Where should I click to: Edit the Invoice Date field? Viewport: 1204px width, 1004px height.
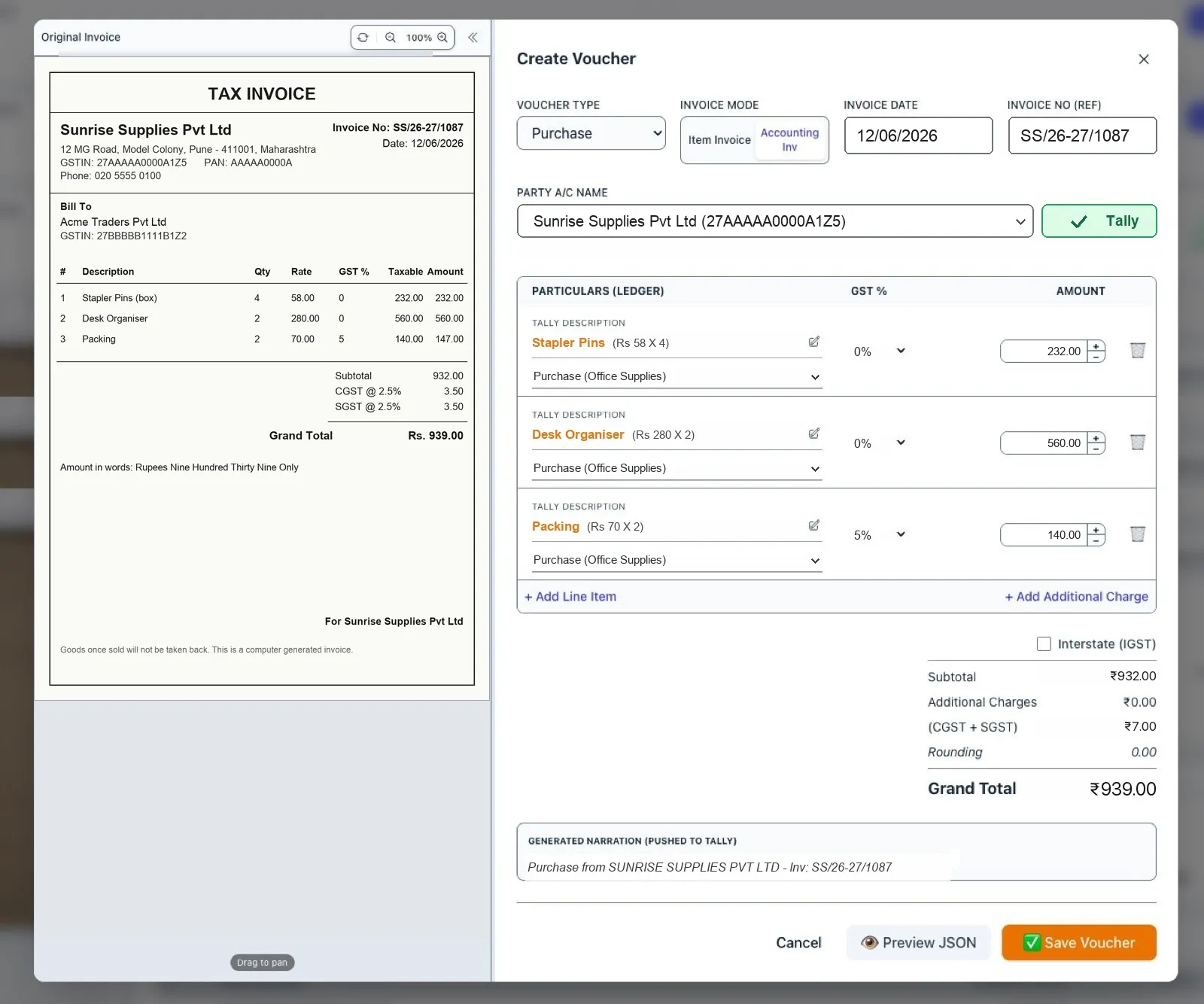click(x=918, y=135)
